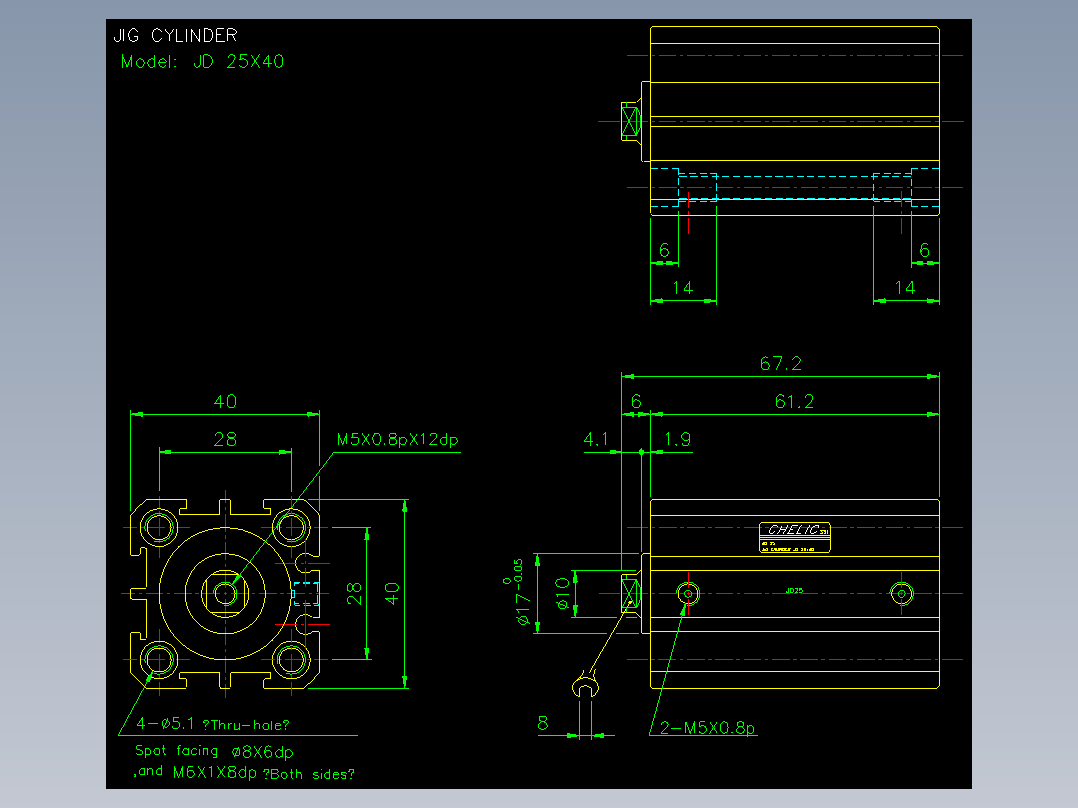Click the '4-ø5.1 Thru-hole' note
Image resolution: width=1078 pixels, height=808 pixels.
pyautogui.click(x=212, y=724)
